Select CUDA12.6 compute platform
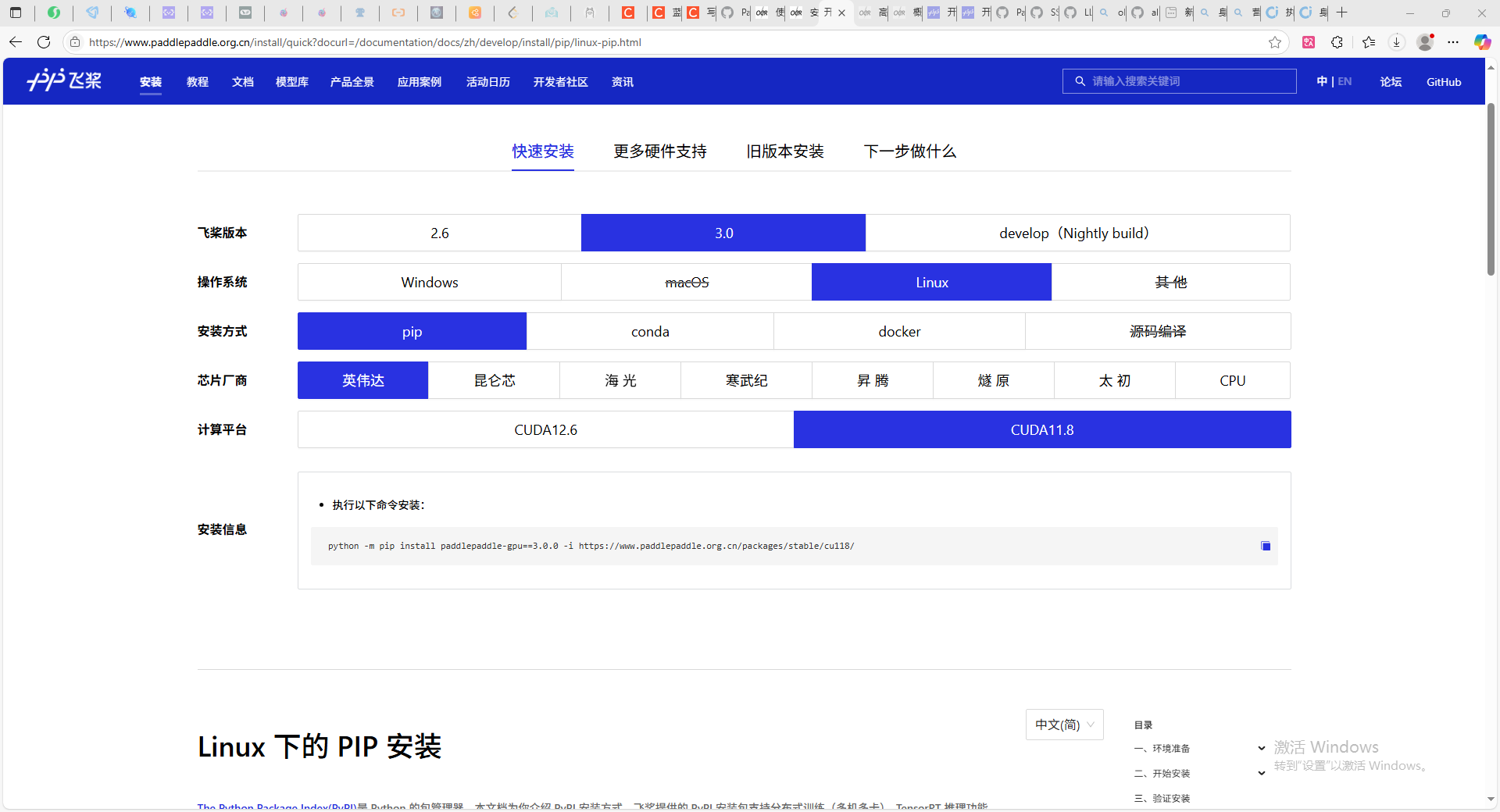Image resolution: width=1500 pixels, height=812 pixels. [x=545, y=429]
